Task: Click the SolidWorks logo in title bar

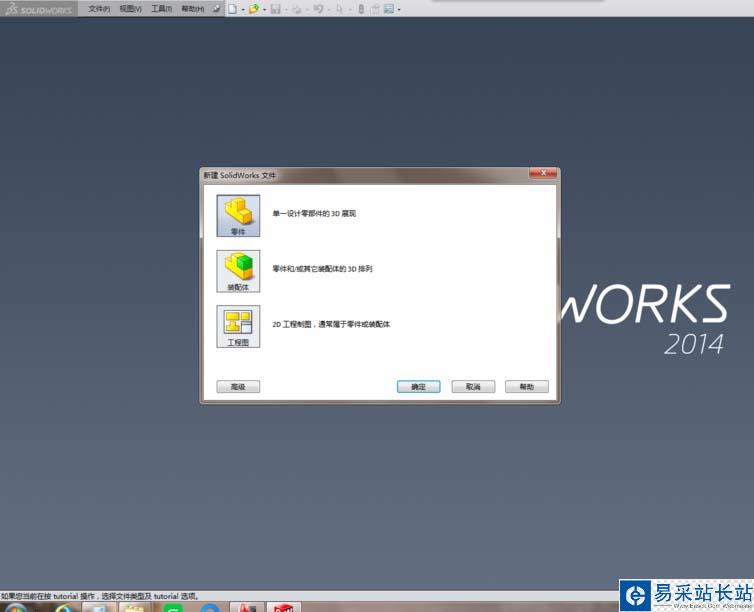Action: (38, 9)
